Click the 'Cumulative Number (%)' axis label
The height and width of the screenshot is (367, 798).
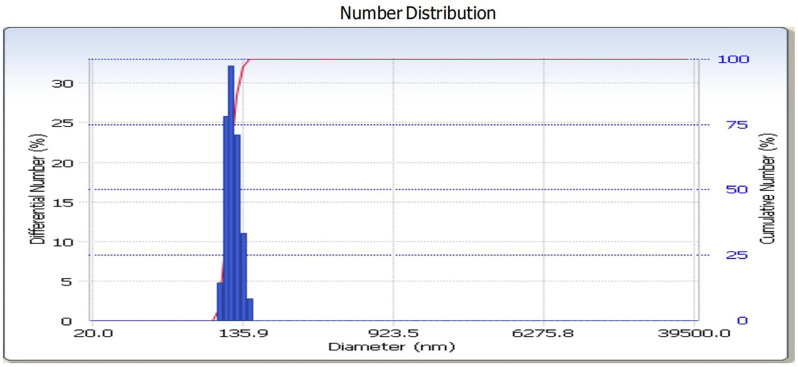point(768,189)
